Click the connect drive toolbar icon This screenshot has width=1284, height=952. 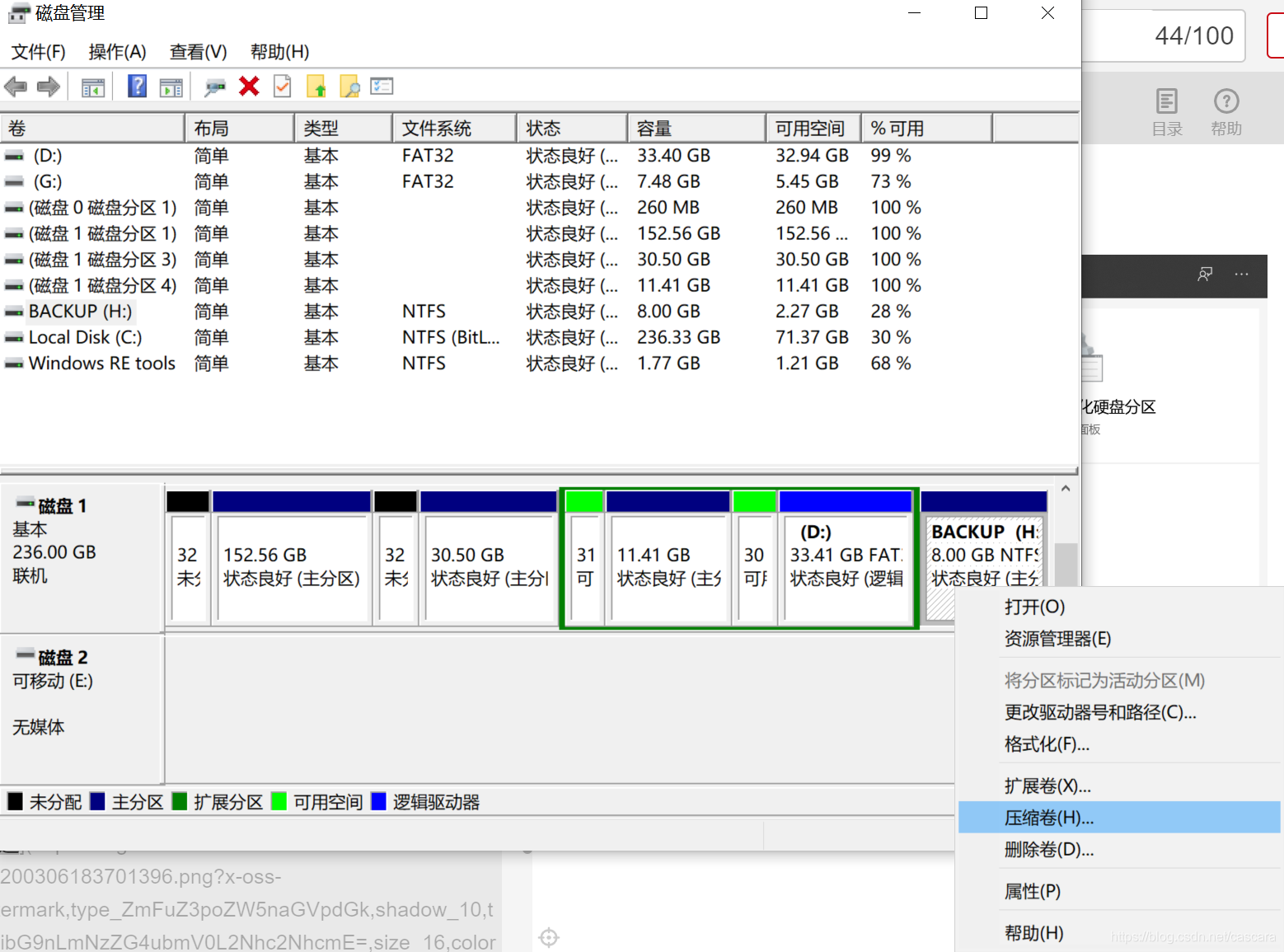click(215, 87)
